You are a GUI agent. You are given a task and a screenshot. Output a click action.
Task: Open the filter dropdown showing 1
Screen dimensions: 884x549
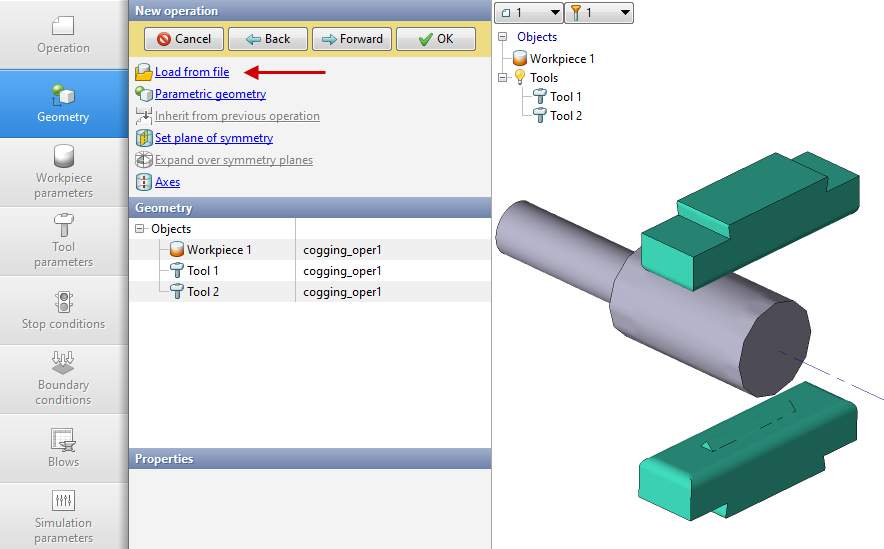598,13
